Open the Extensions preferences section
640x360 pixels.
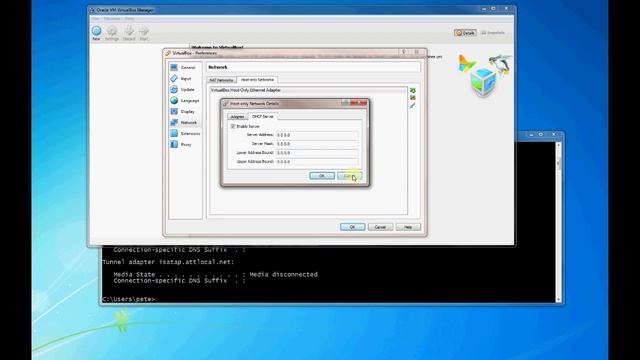click(x=185, y=133)
